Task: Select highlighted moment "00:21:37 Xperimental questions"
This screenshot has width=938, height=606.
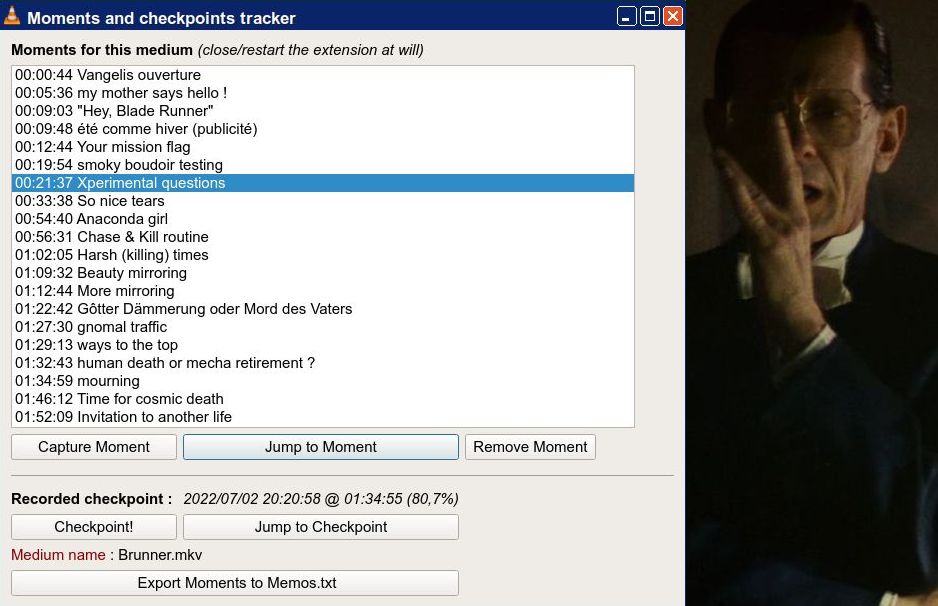Action: click(323, 183)
